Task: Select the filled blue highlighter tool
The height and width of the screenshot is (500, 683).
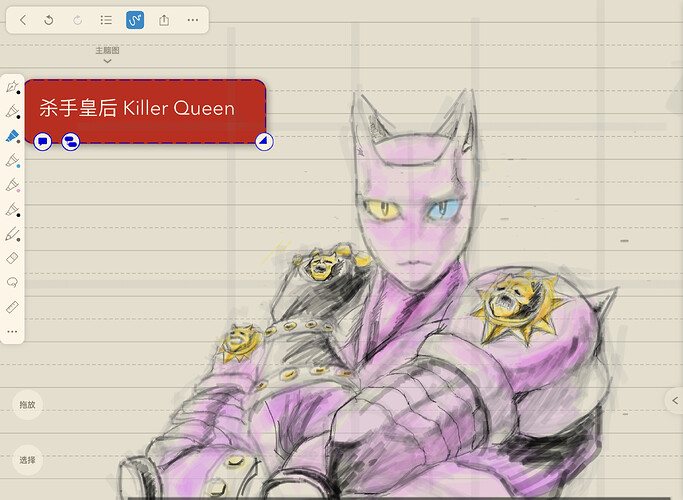Action: coord(12,135)
